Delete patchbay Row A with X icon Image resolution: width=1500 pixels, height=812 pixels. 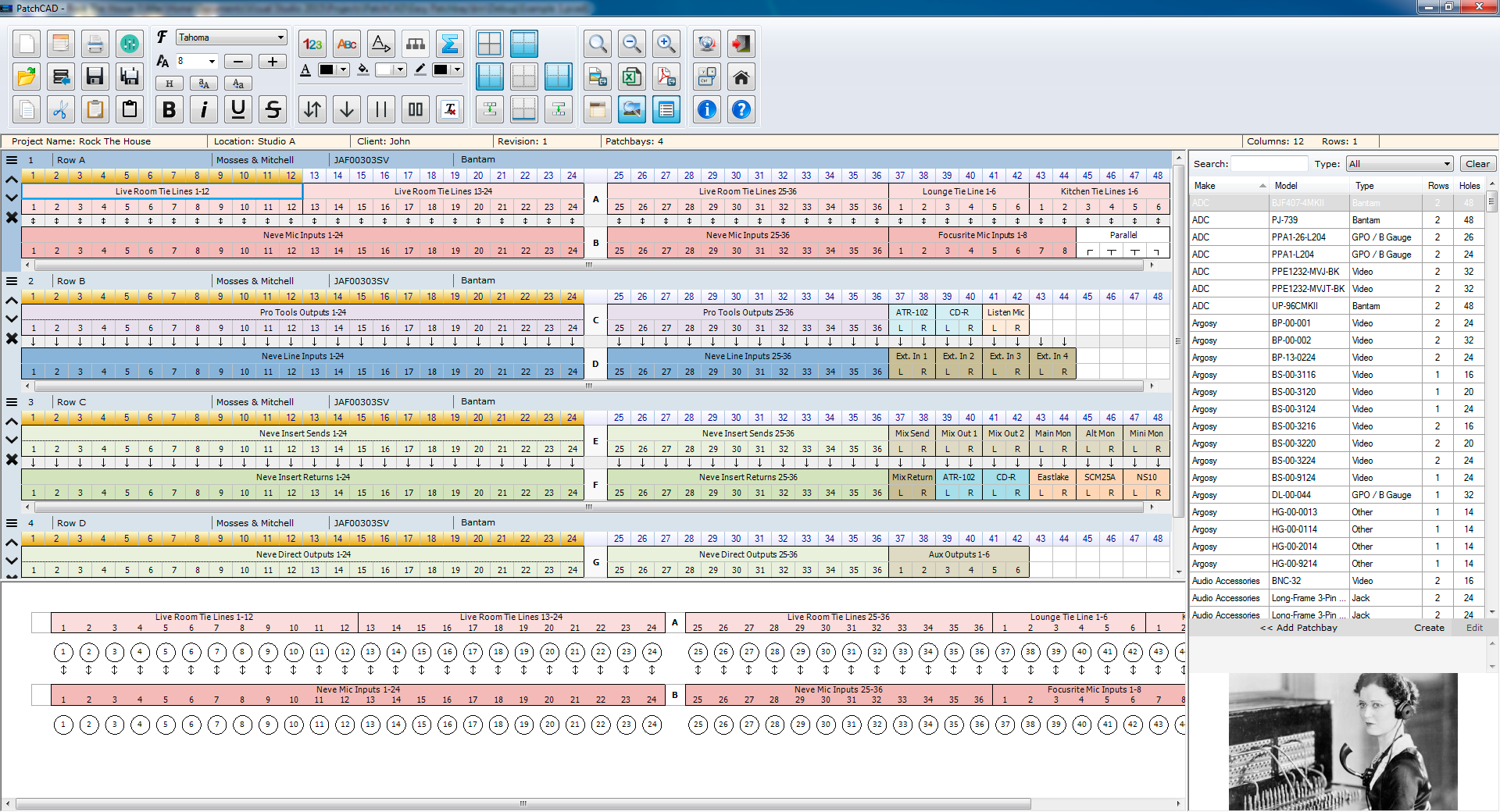point(12,218)
